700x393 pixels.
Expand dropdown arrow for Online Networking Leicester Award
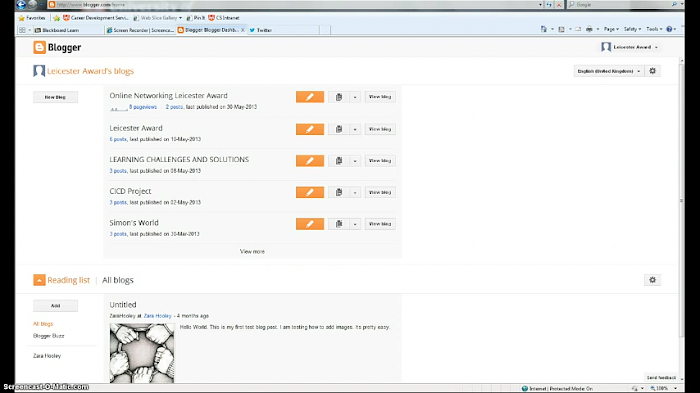point(355,97)
